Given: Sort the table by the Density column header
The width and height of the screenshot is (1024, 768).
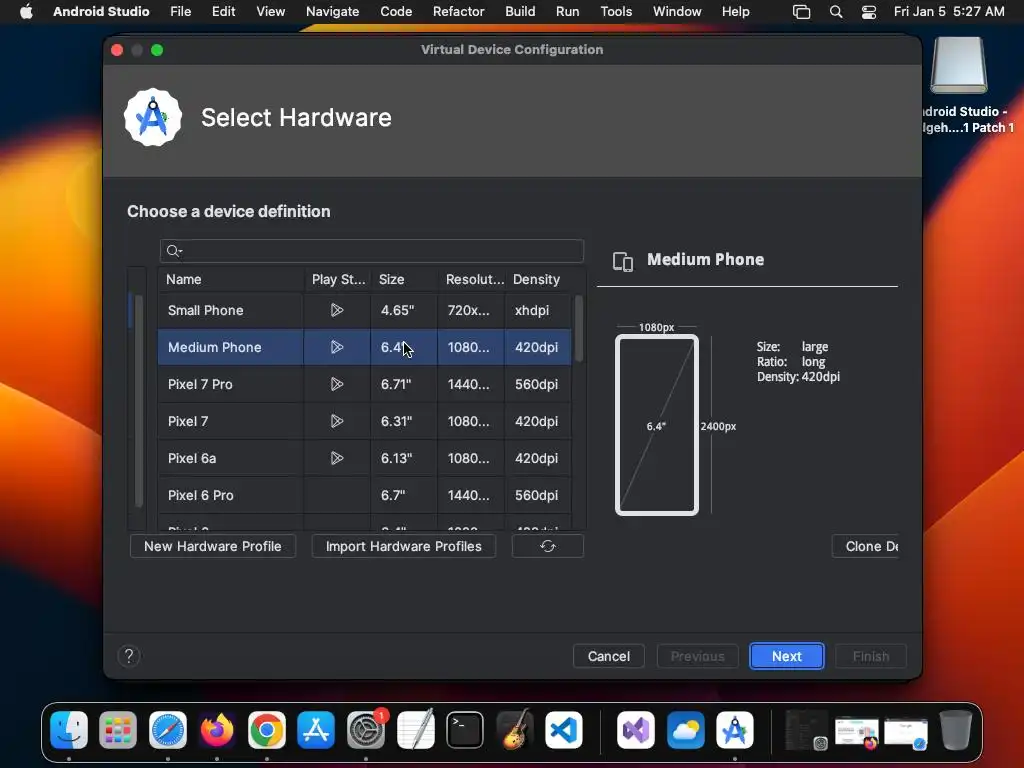Looking at the screenshot, I should [x=537, y=279].
